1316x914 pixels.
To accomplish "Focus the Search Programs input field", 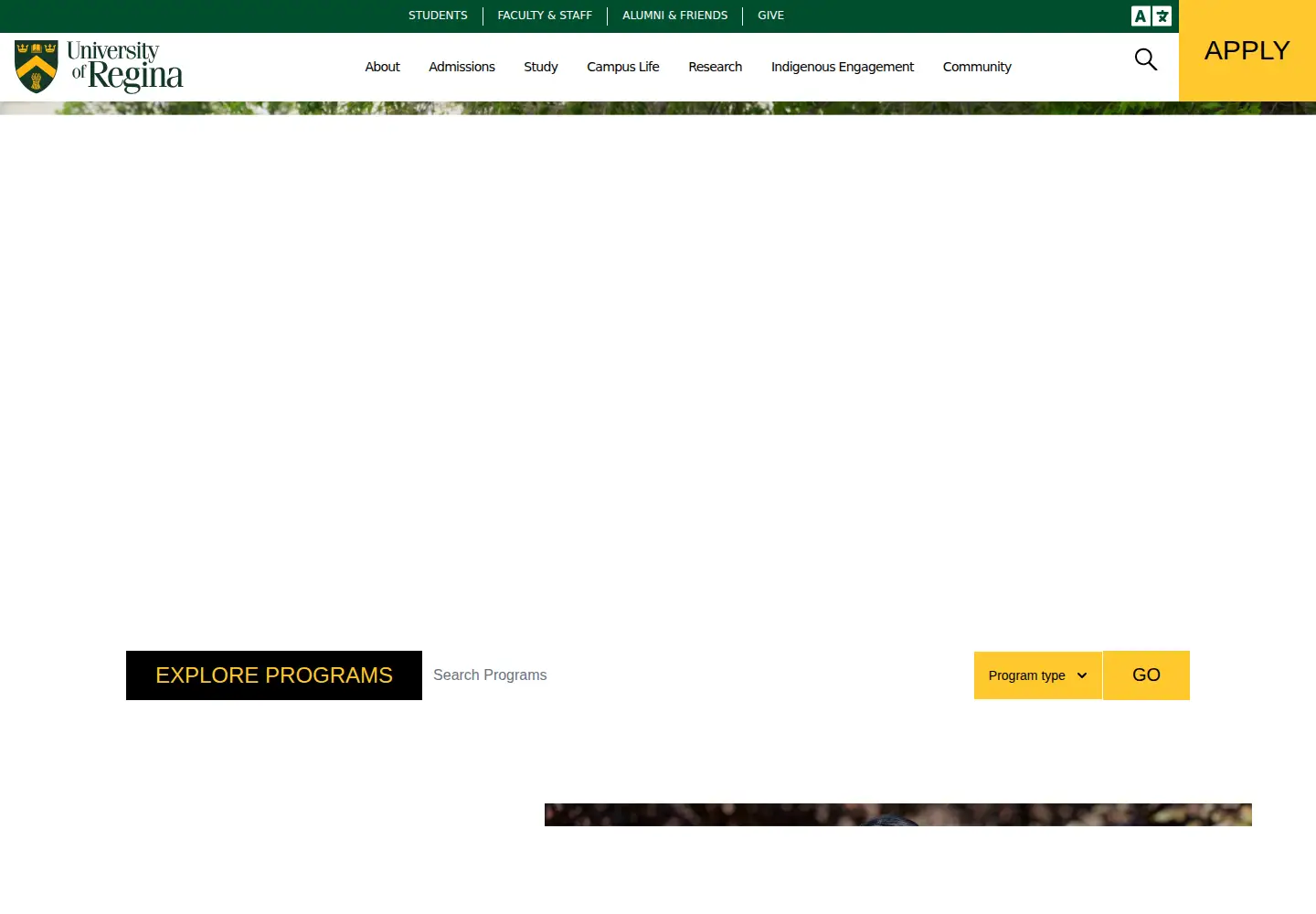I will point(698,675).
